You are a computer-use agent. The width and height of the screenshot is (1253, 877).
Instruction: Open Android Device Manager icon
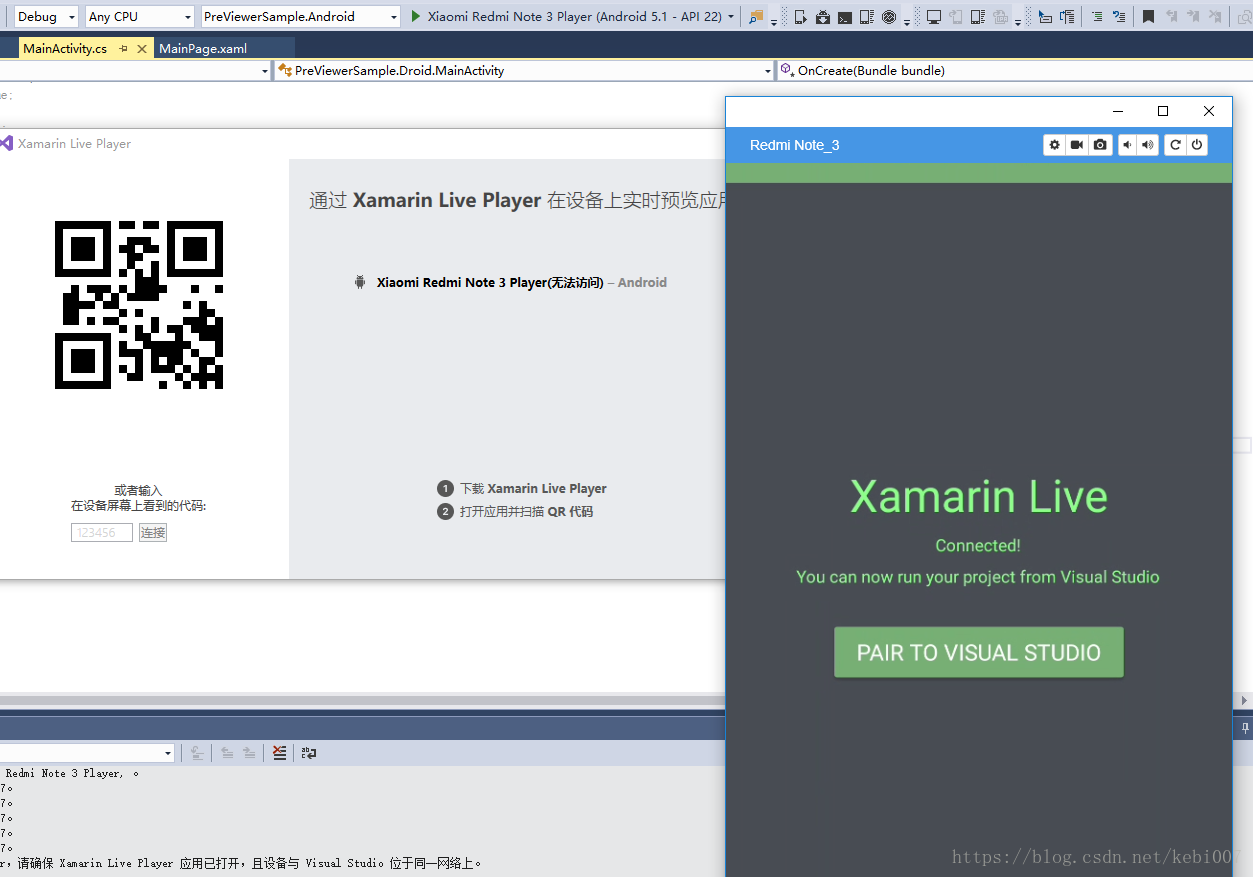point(800,17)
